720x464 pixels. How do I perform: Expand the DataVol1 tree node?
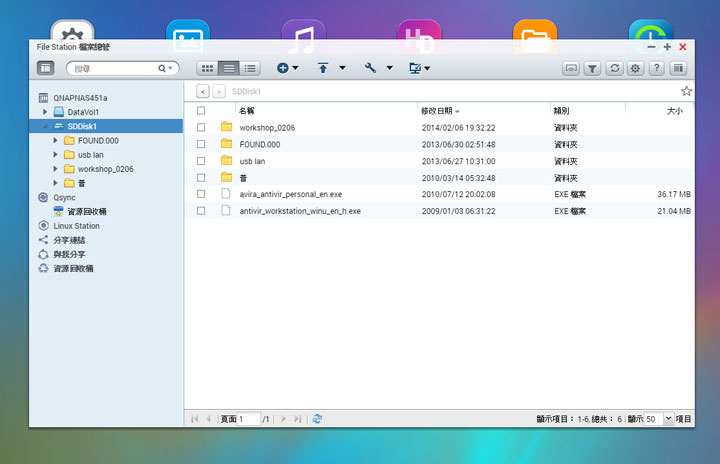tap(45, 112)
